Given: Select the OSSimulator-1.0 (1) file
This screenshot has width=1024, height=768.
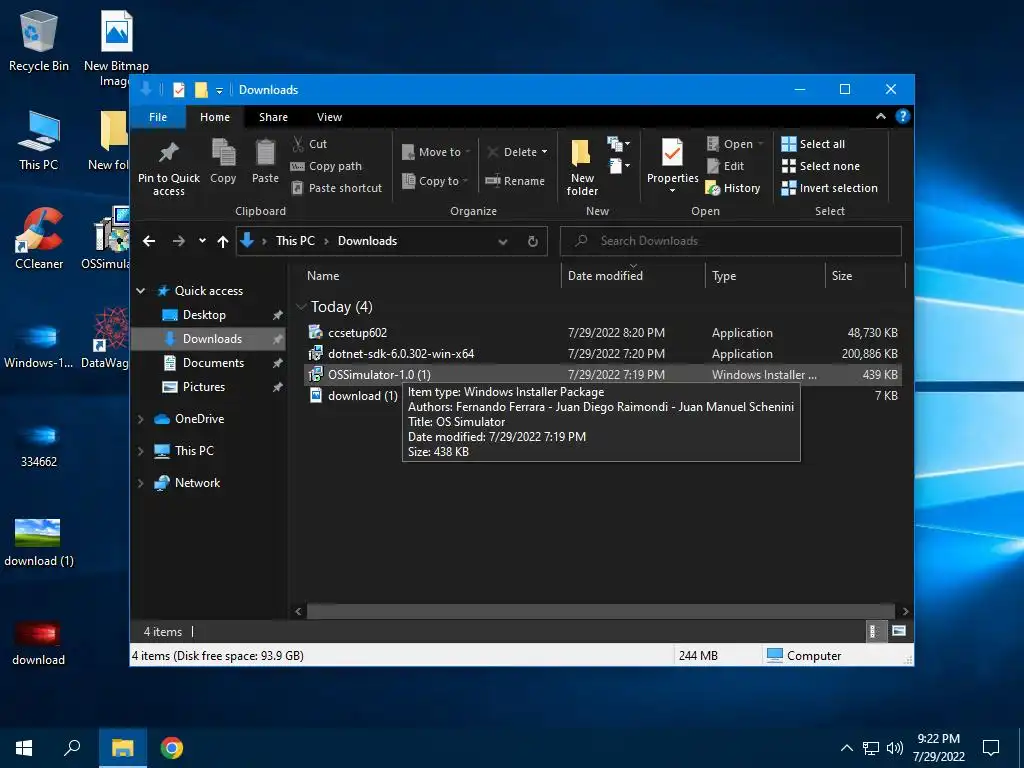Looking at the screenshot, I should click(x=602, y=374).
